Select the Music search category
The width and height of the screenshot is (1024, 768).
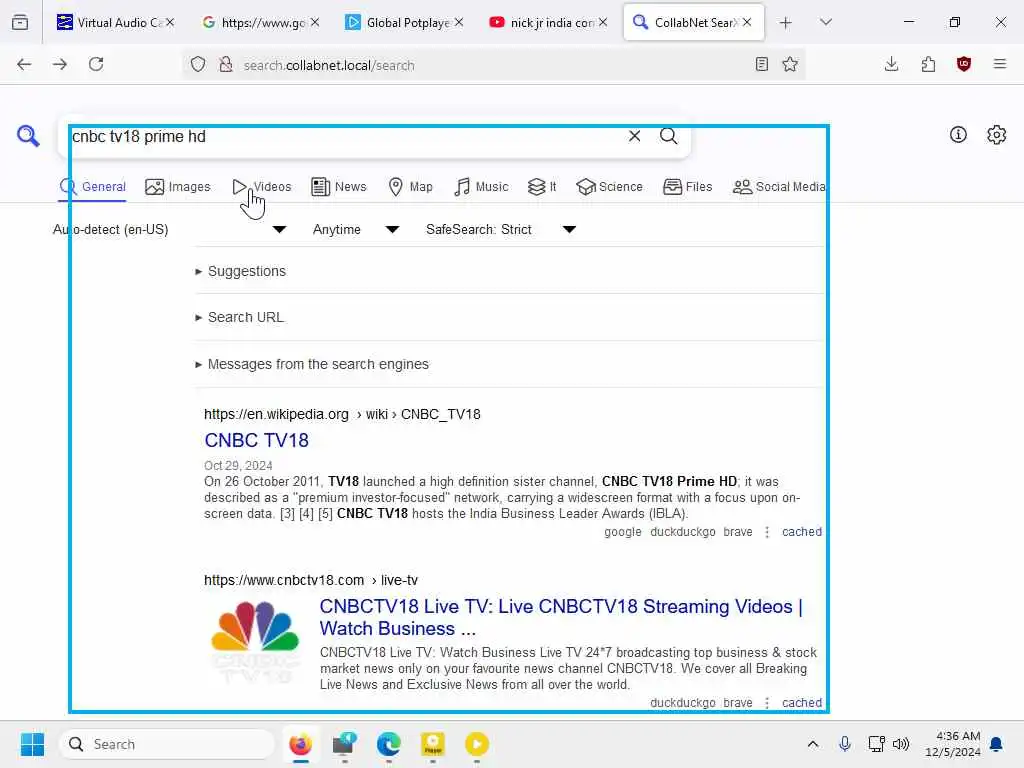coord(481,187)
